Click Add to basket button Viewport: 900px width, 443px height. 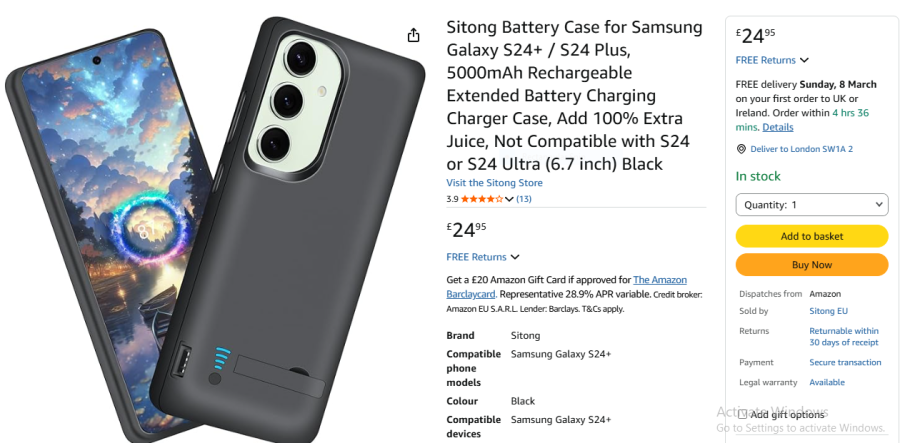(x=811, y=236)
